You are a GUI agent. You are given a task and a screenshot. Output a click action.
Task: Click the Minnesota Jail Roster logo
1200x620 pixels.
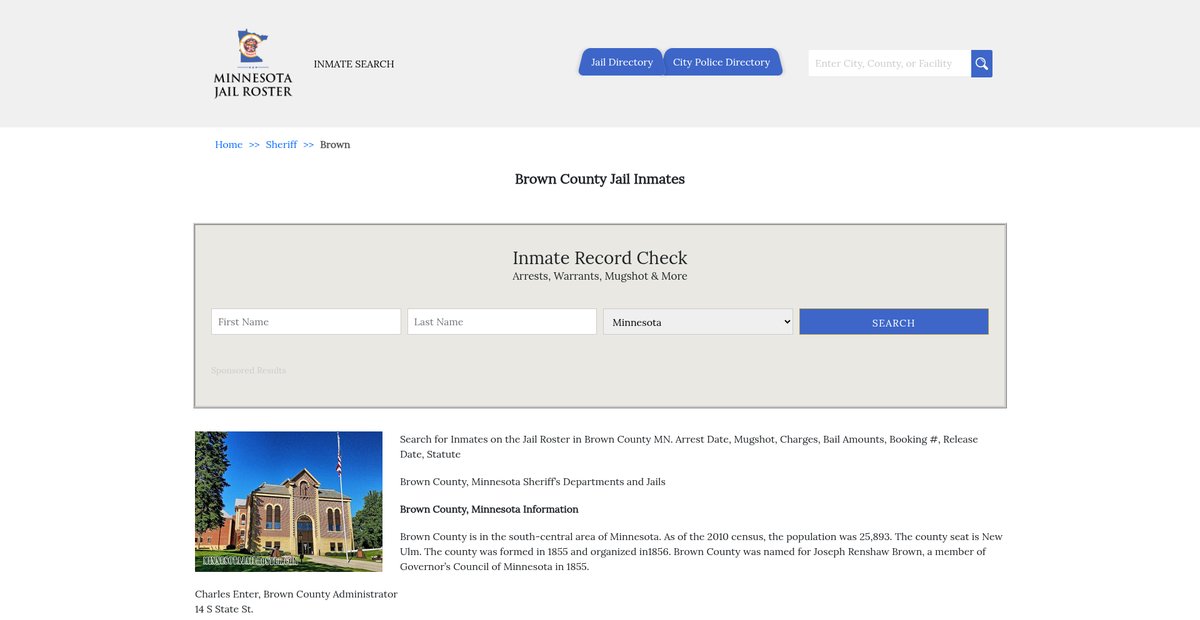253,63
